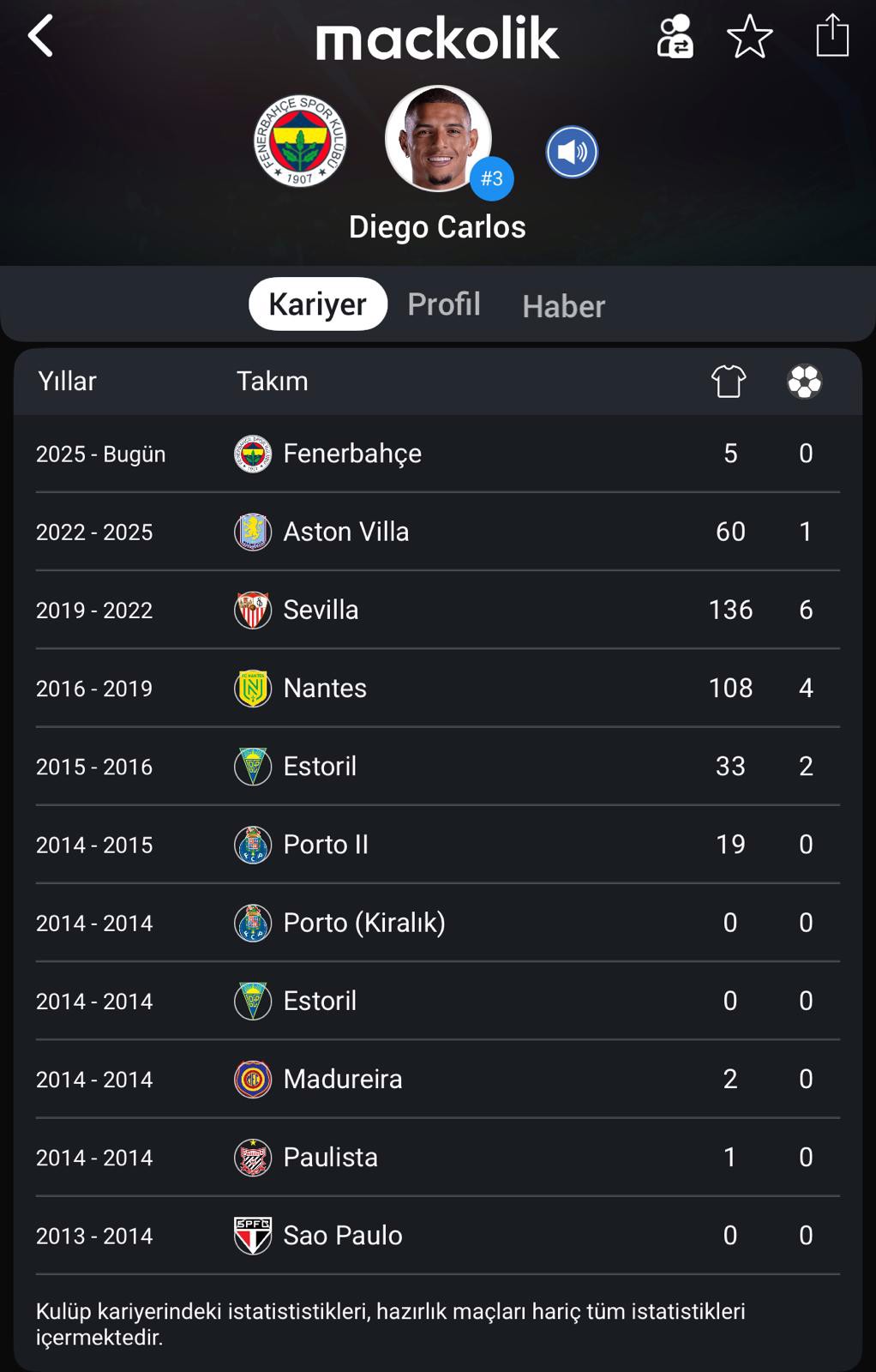Select the Kariyer tab
The height and width of the screenshot is (1372, 876).
[318, 304]
